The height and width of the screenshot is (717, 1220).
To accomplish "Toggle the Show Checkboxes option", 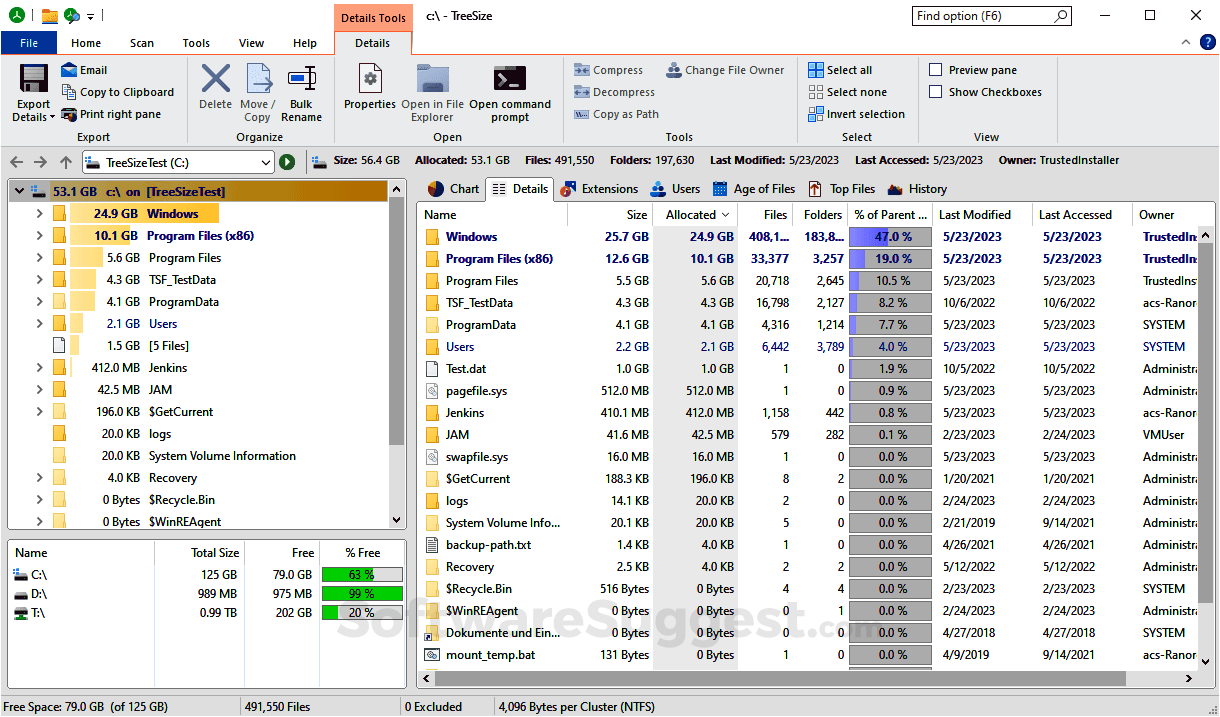I will point(936,92).
